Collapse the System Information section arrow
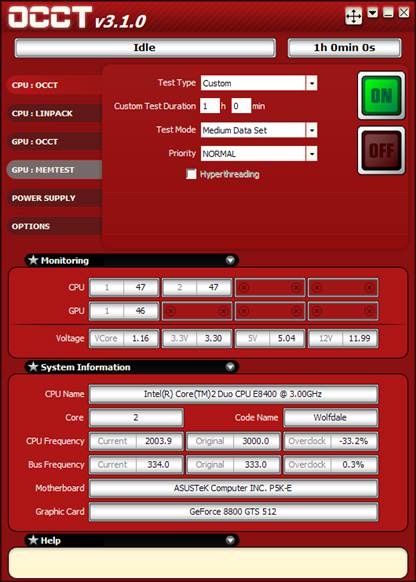The image size is (416, 582). (x=230, y=367)
